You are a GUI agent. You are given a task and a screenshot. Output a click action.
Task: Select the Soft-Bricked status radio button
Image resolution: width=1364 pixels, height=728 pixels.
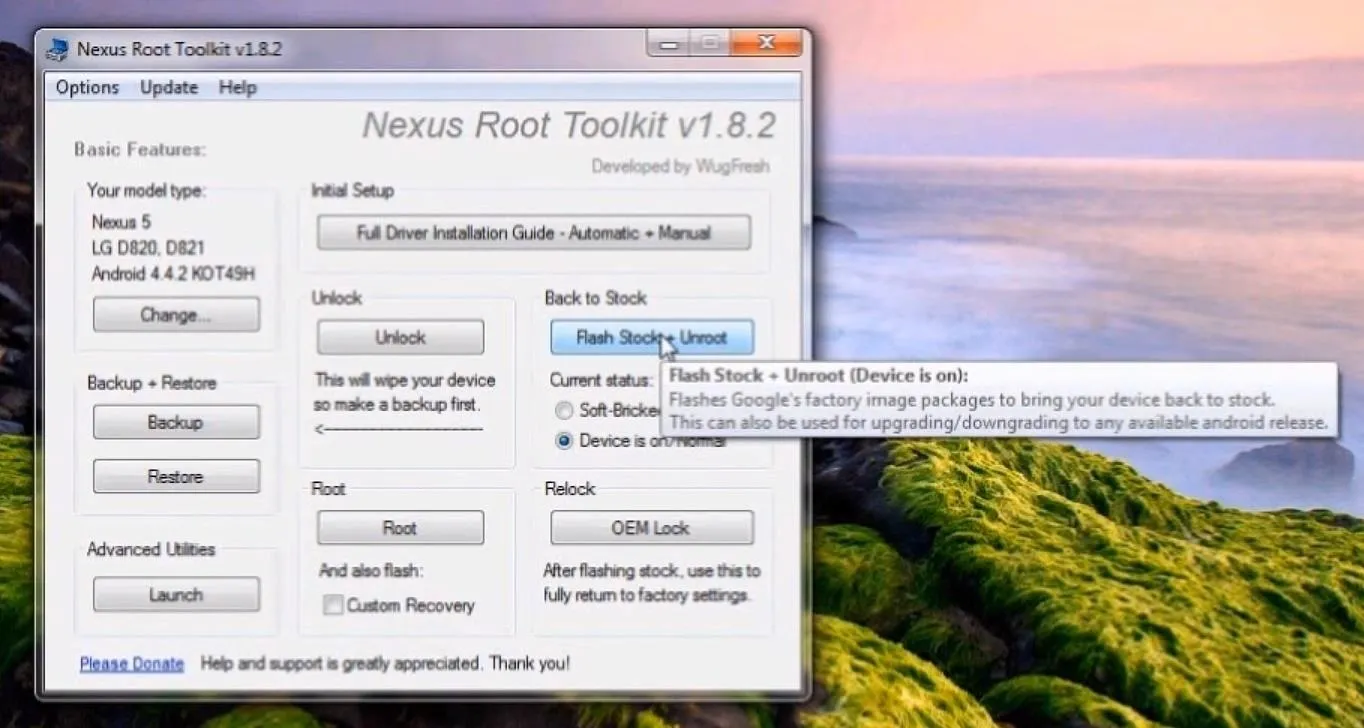click(x=563, y=410)
